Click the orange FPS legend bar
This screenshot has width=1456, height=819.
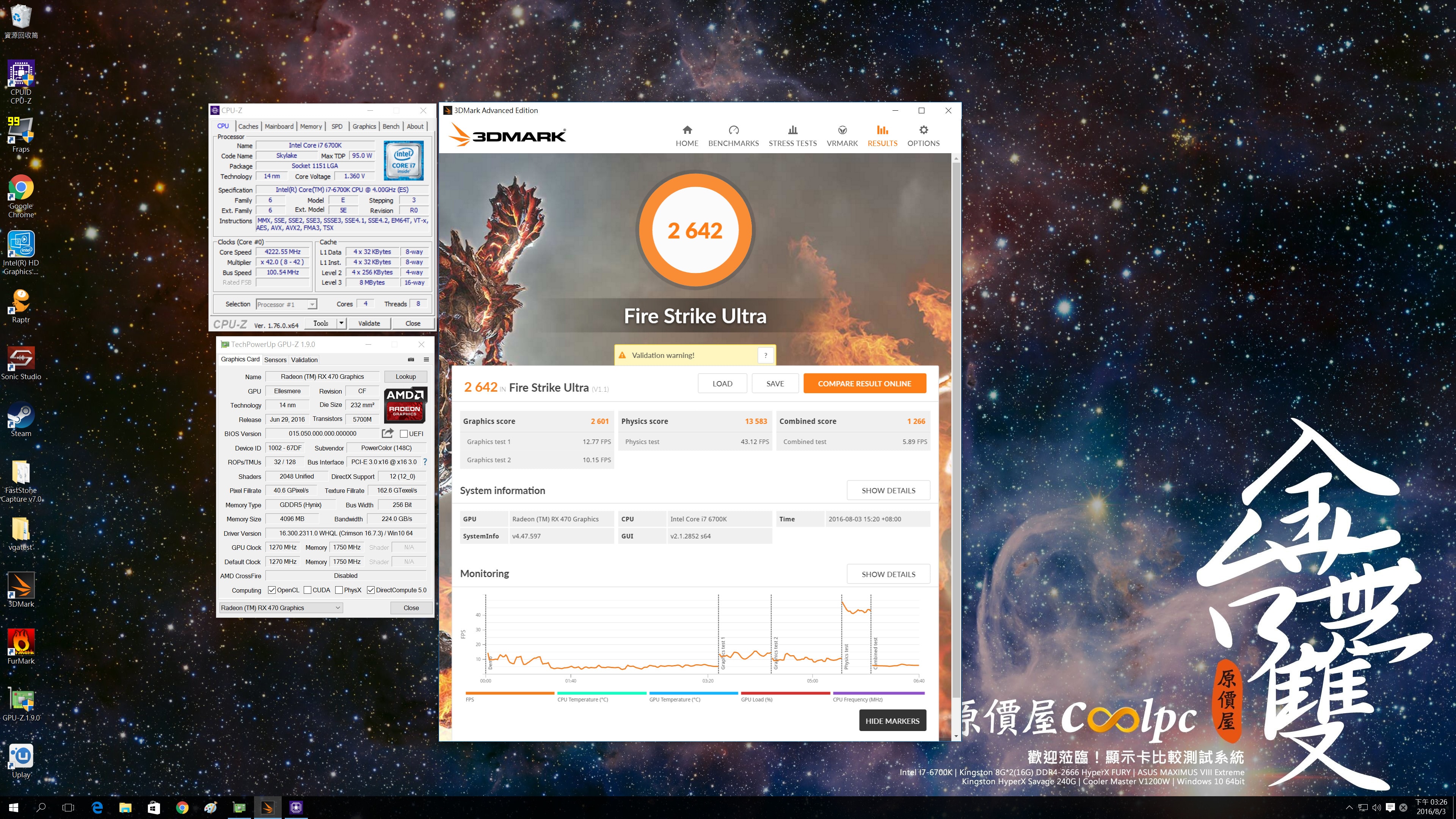coord(510,693)
